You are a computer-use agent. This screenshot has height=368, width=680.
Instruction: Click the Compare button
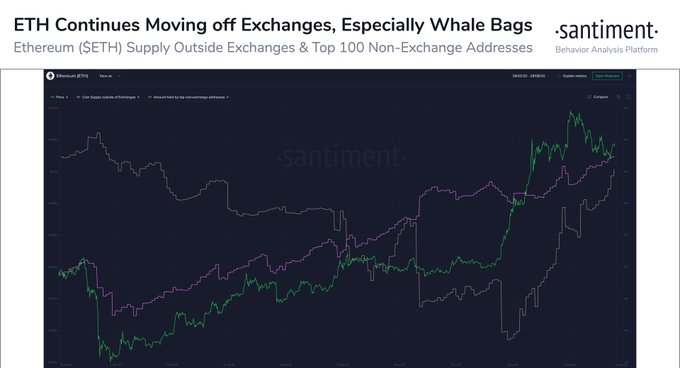(x=597, y=97)
